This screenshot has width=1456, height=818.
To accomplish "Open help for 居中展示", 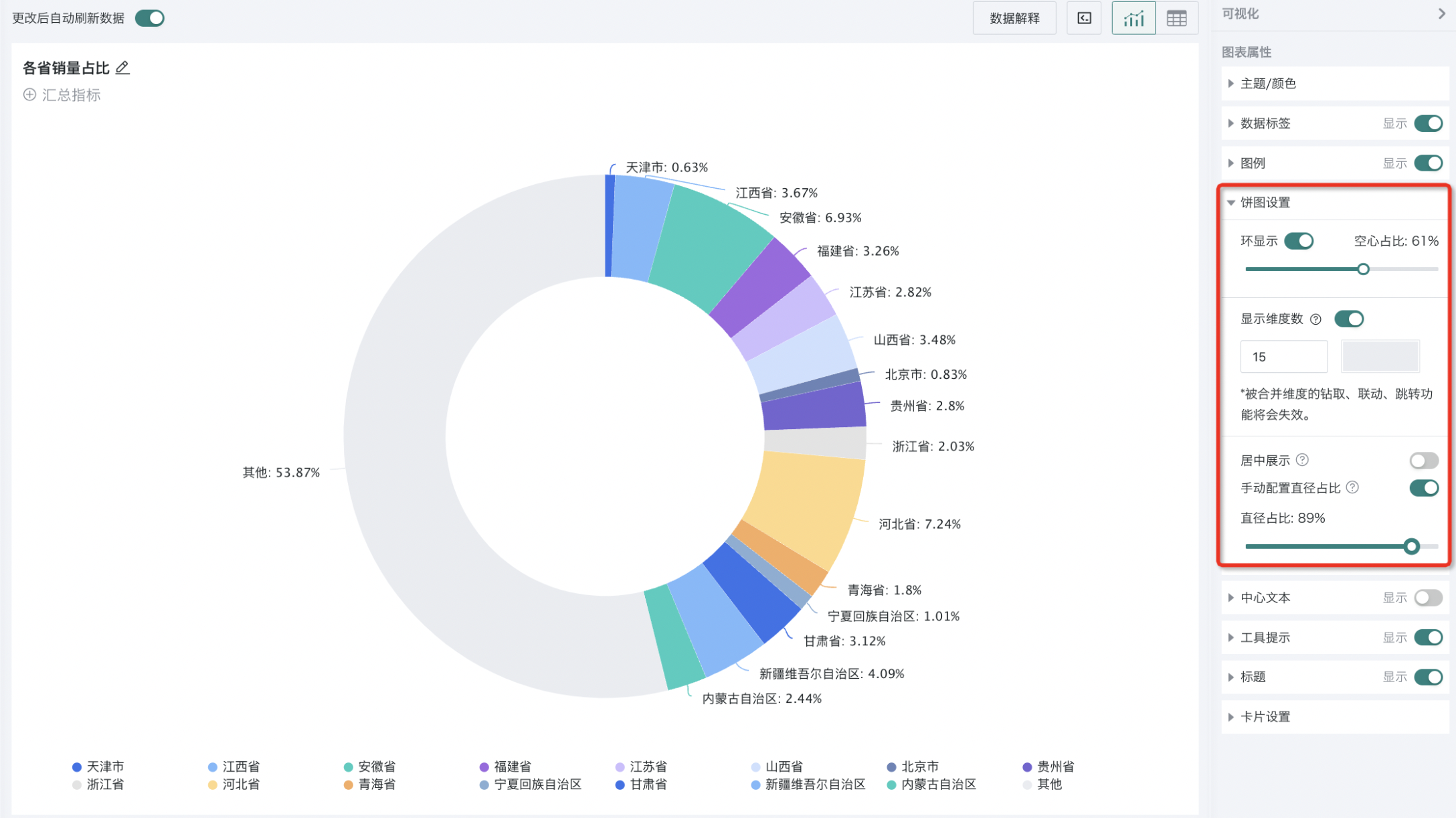I will (x=1302, y=460).
